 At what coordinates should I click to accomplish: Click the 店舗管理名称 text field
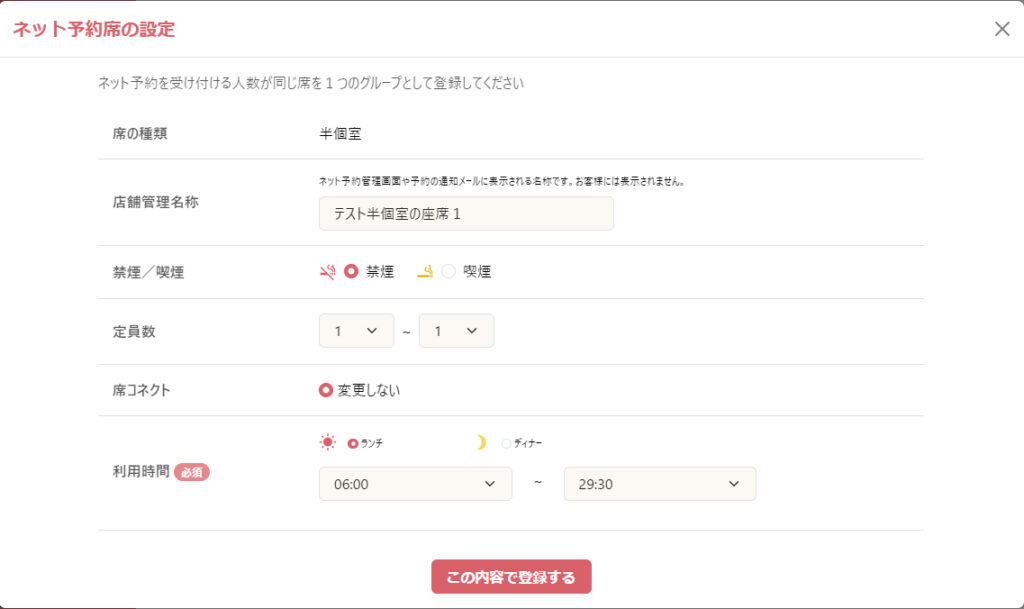[x=465, y=214]
